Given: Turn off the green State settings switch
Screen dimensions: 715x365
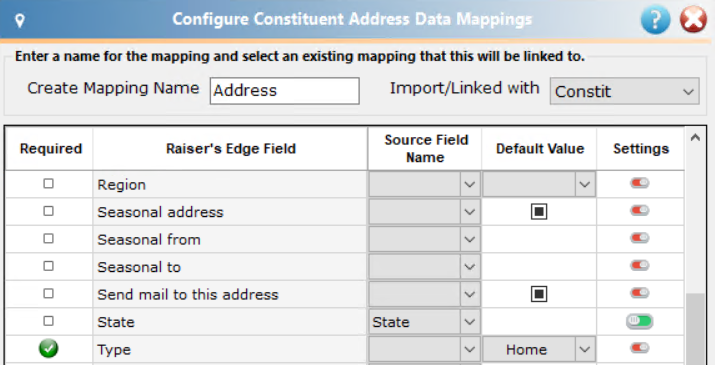Looking at the screenshot, I should 640,321.
